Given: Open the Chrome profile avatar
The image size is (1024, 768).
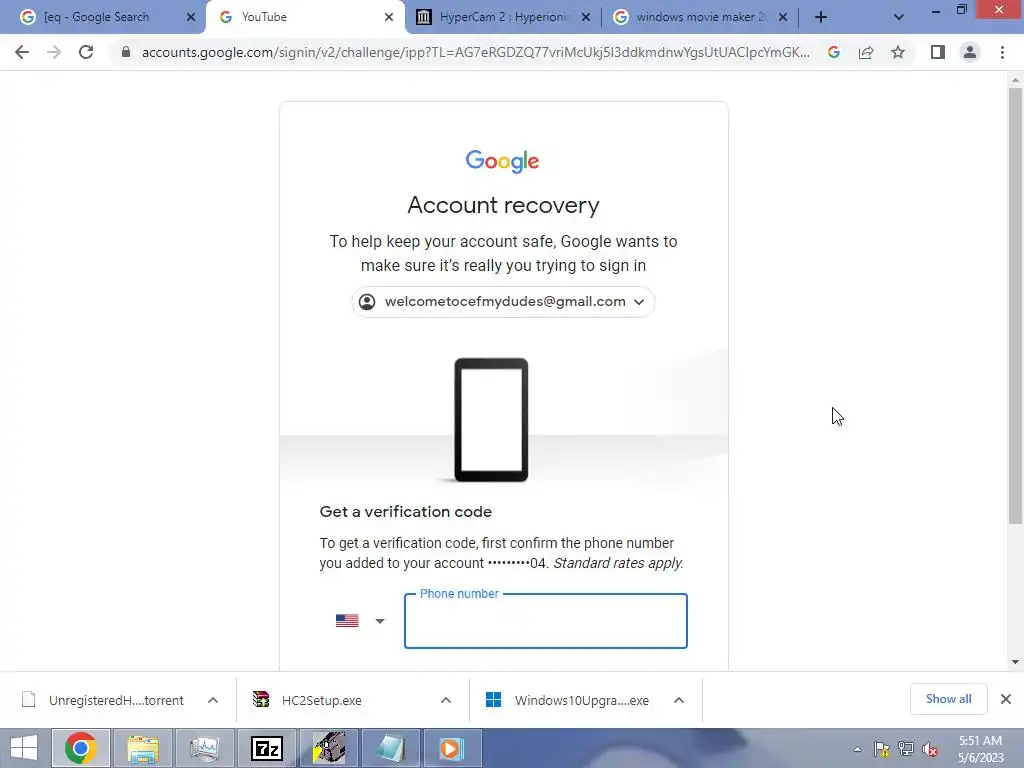Looking at the screenshot, I should pyautogui.click(x=970, y=52).
